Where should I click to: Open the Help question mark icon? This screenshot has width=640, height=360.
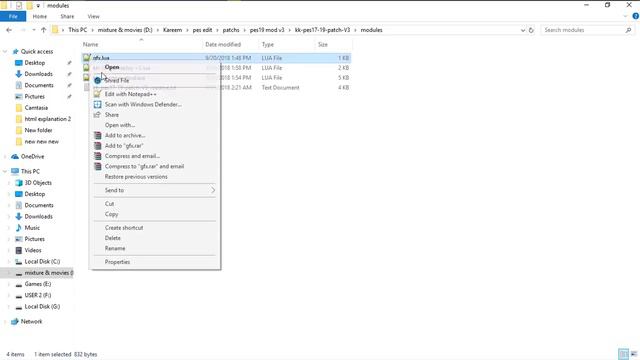[x=636, y=16]
